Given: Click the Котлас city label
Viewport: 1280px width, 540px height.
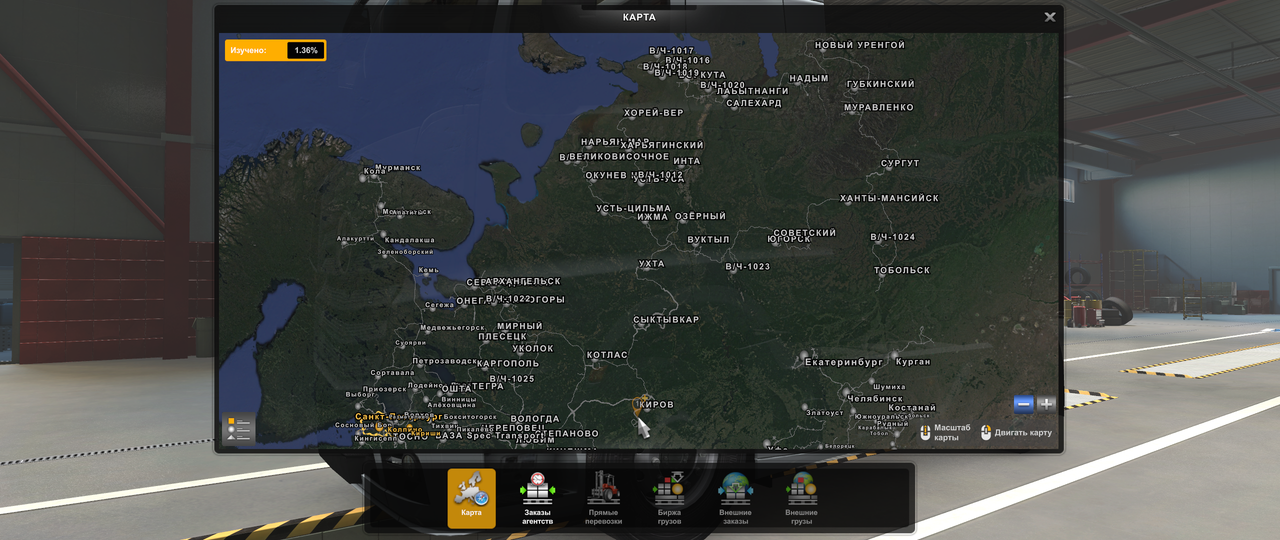Looking at the screenshot, I should click(x=607, y=355).
